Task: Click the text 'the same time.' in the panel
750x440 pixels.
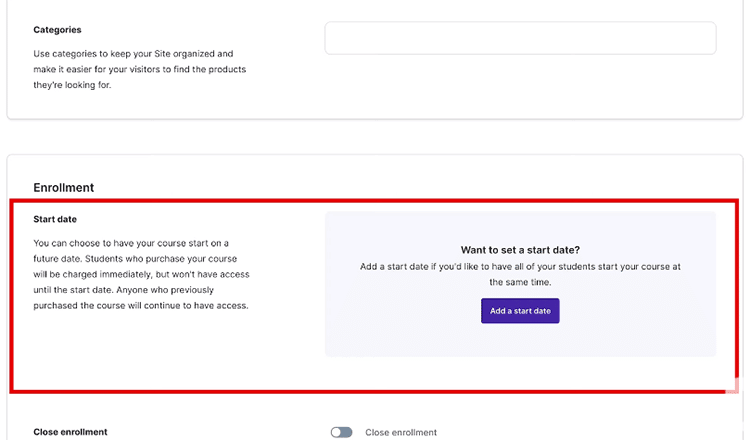Action: (x=520, y=282)
